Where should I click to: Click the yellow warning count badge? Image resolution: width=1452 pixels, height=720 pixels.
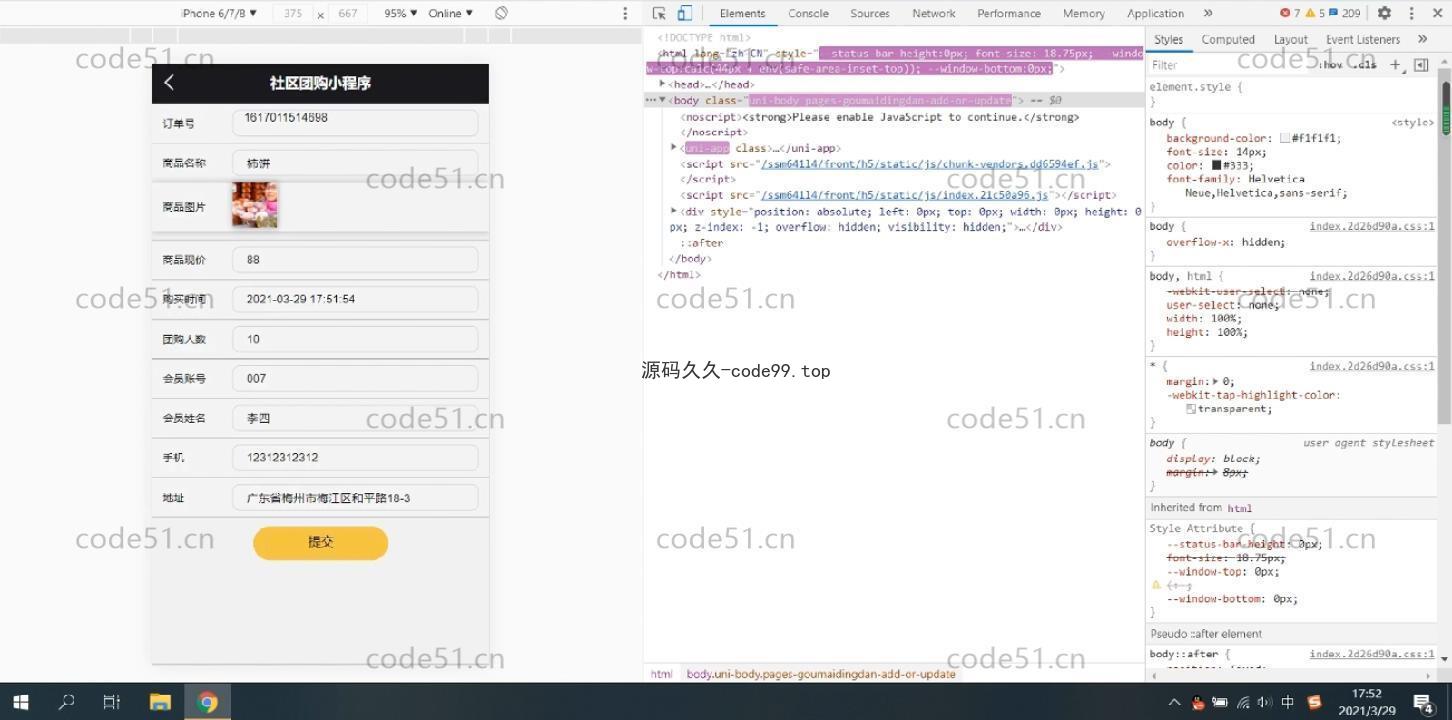coord(1315,13)
